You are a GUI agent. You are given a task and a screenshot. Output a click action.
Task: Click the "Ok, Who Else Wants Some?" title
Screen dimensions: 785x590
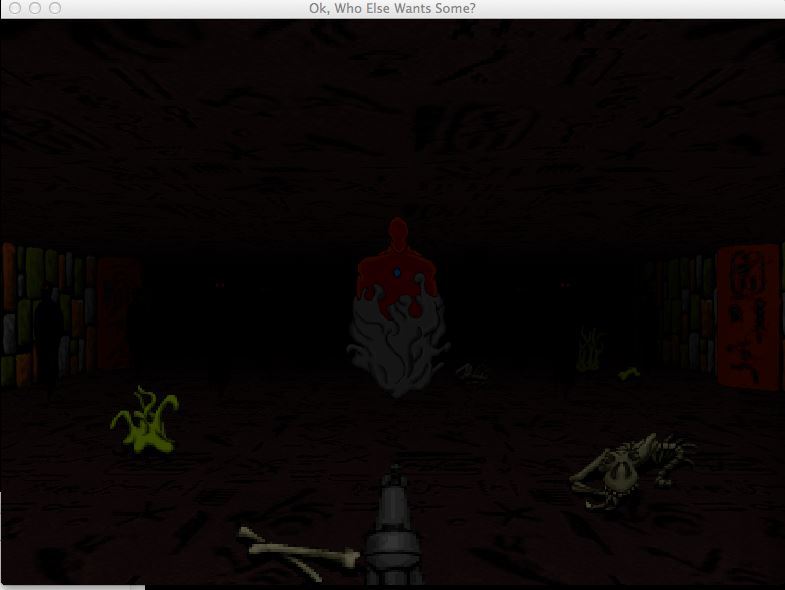point(393,8)
